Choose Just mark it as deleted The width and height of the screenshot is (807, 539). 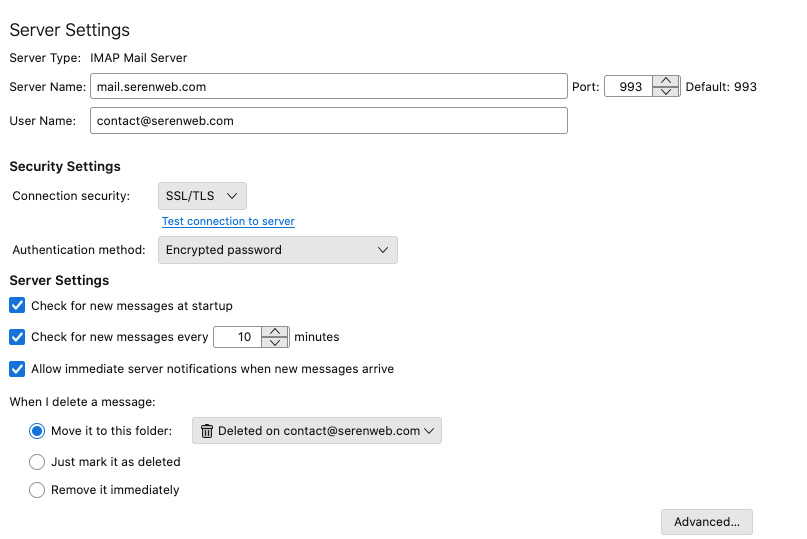point(37,462)
